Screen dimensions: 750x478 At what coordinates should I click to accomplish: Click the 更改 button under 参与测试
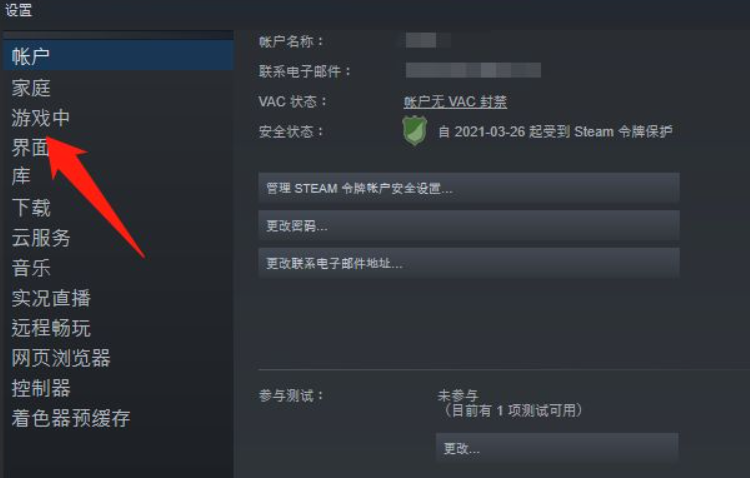[x=557, y=448]
